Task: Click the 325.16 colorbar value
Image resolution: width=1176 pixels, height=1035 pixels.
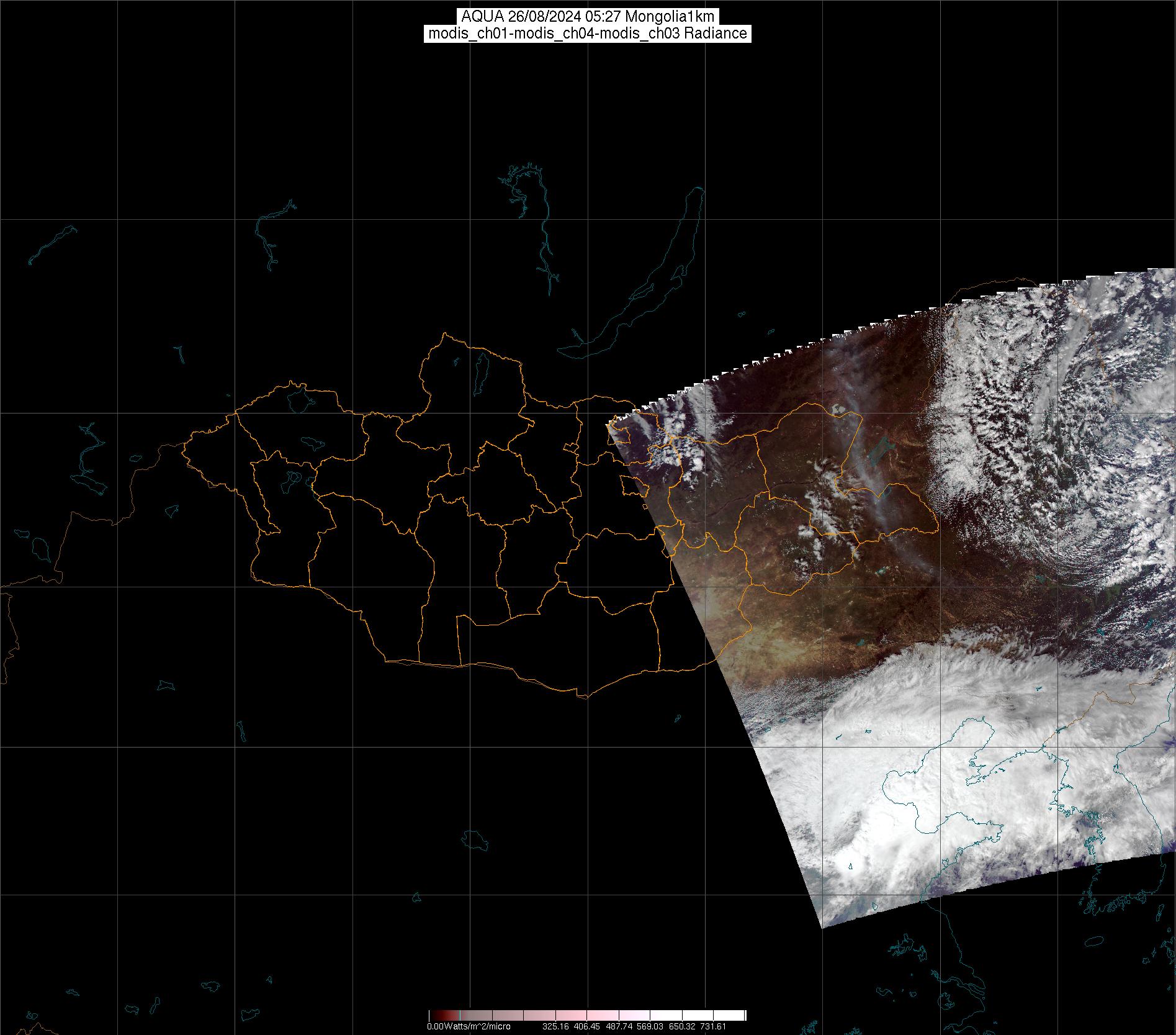Action: tap(555, 1026)
